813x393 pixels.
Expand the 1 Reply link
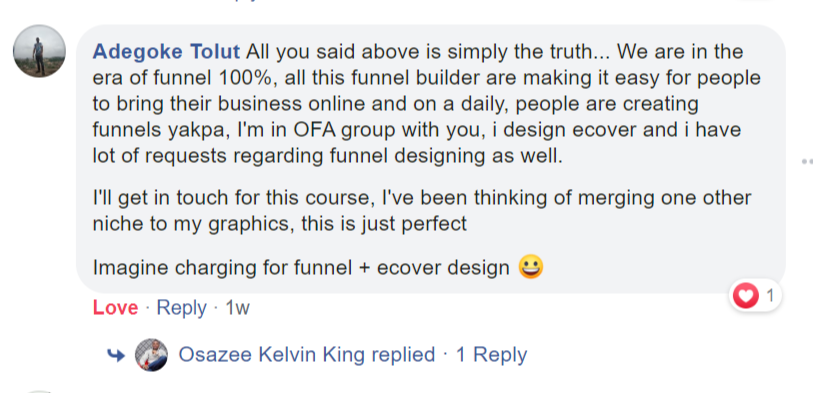[491, 355]
